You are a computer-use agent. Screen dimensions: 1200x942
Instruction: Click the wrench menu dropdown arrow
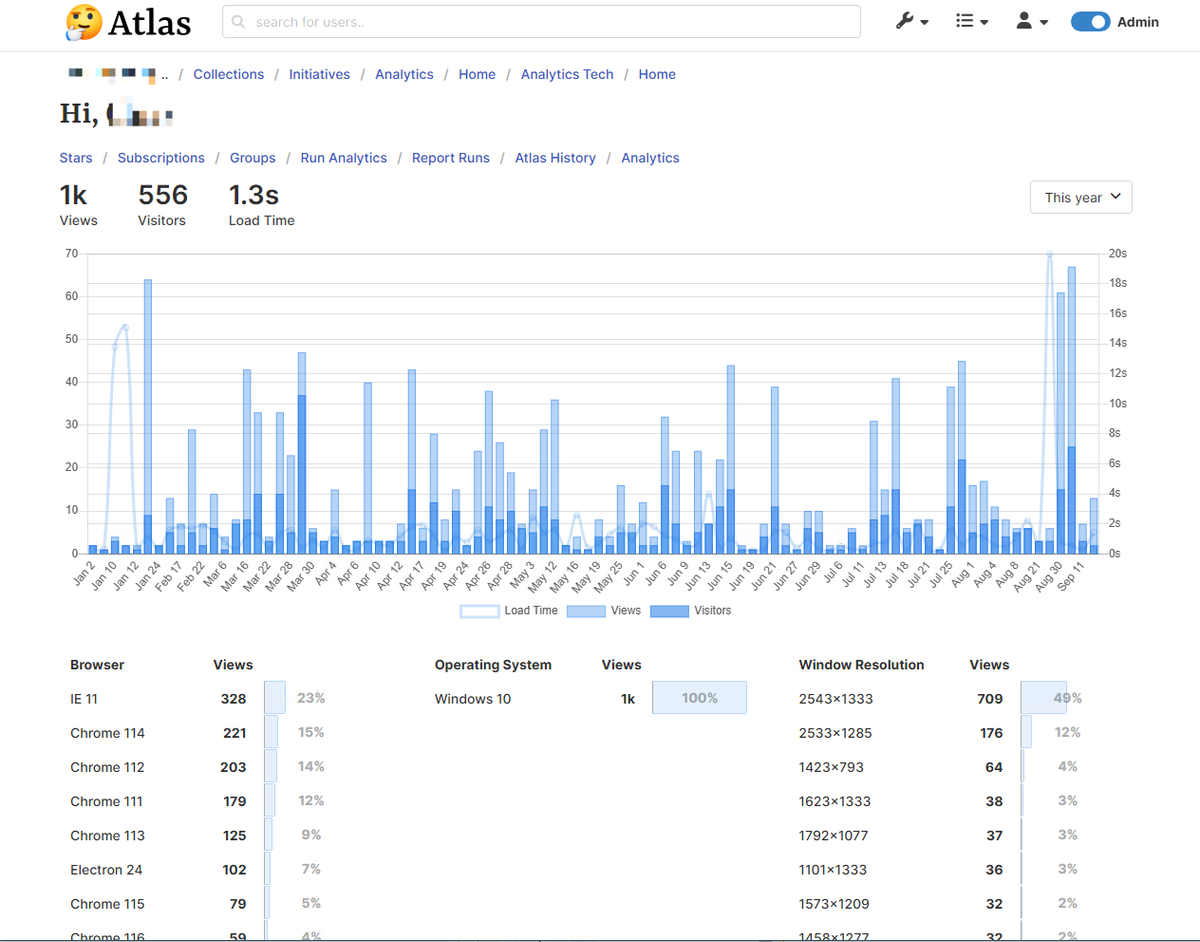click(924, 22)
